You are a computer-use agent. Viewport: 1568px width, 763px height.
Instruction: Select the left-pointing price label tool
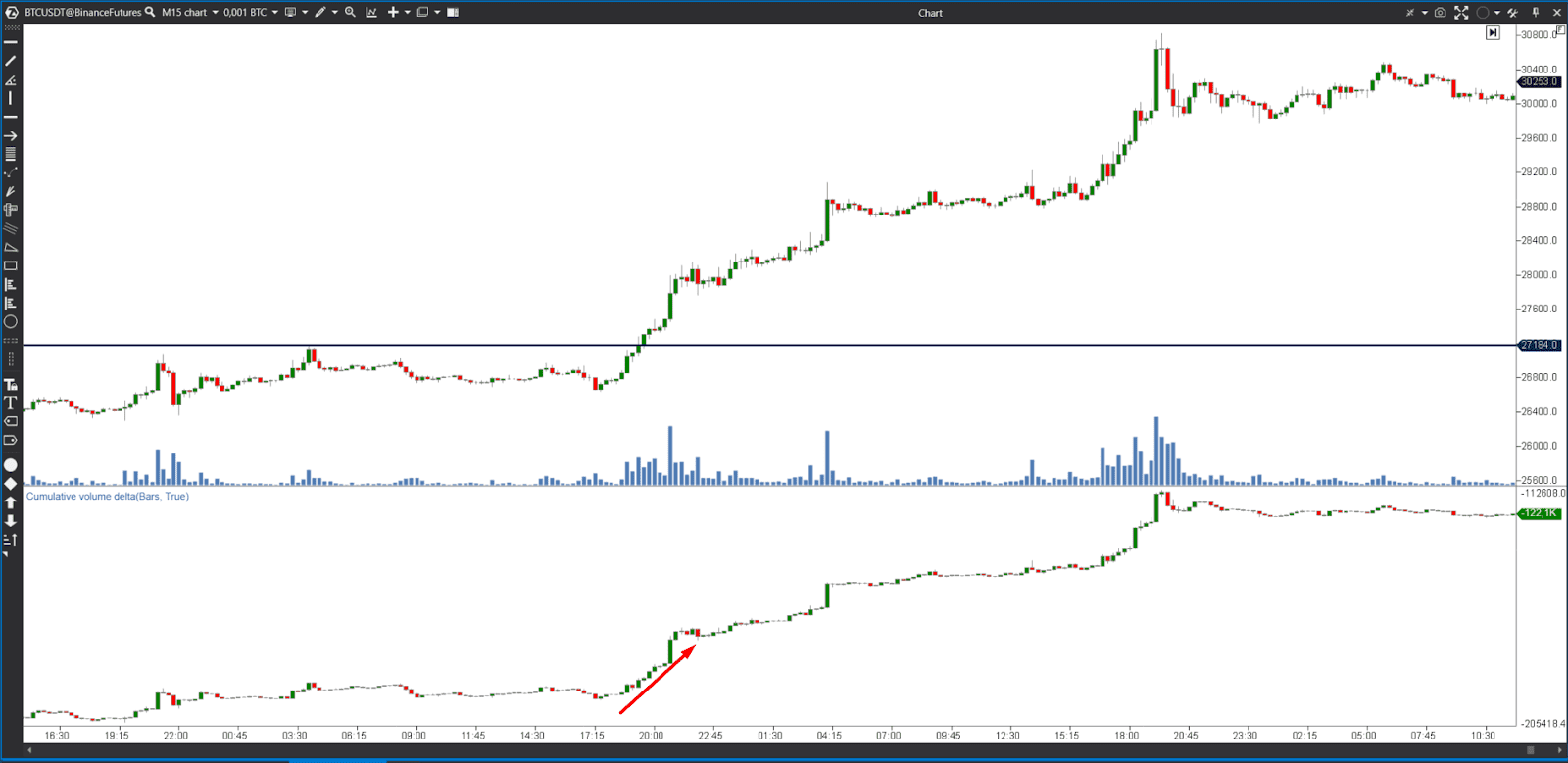pyautogui.click(x=11, y=421)
